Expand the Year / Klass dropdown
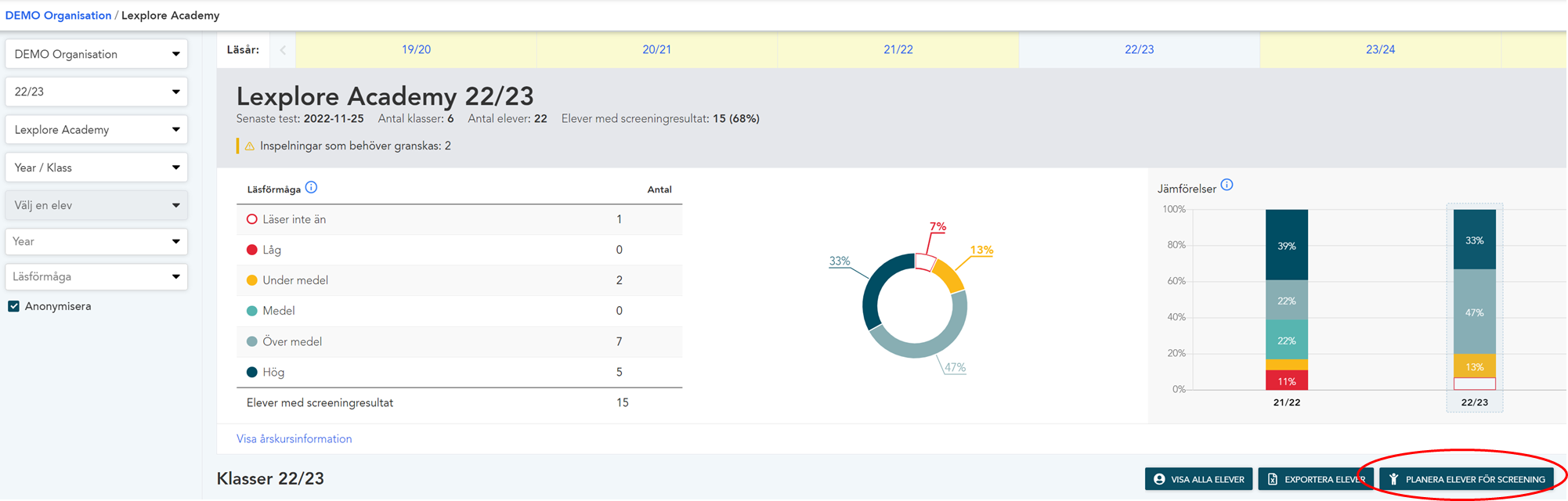The image size is (1568, 501). click(x=96, y=168)
